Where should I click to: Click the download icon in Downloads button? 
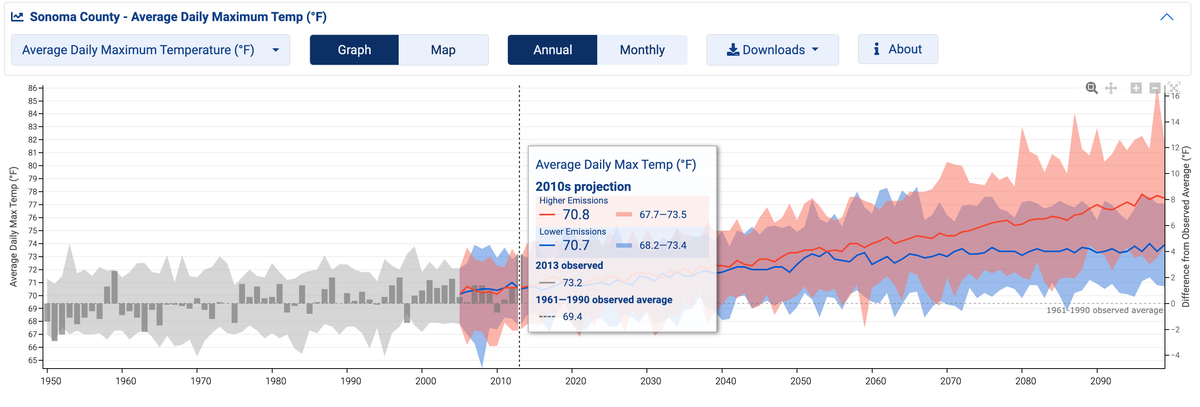tap(732, 50)
